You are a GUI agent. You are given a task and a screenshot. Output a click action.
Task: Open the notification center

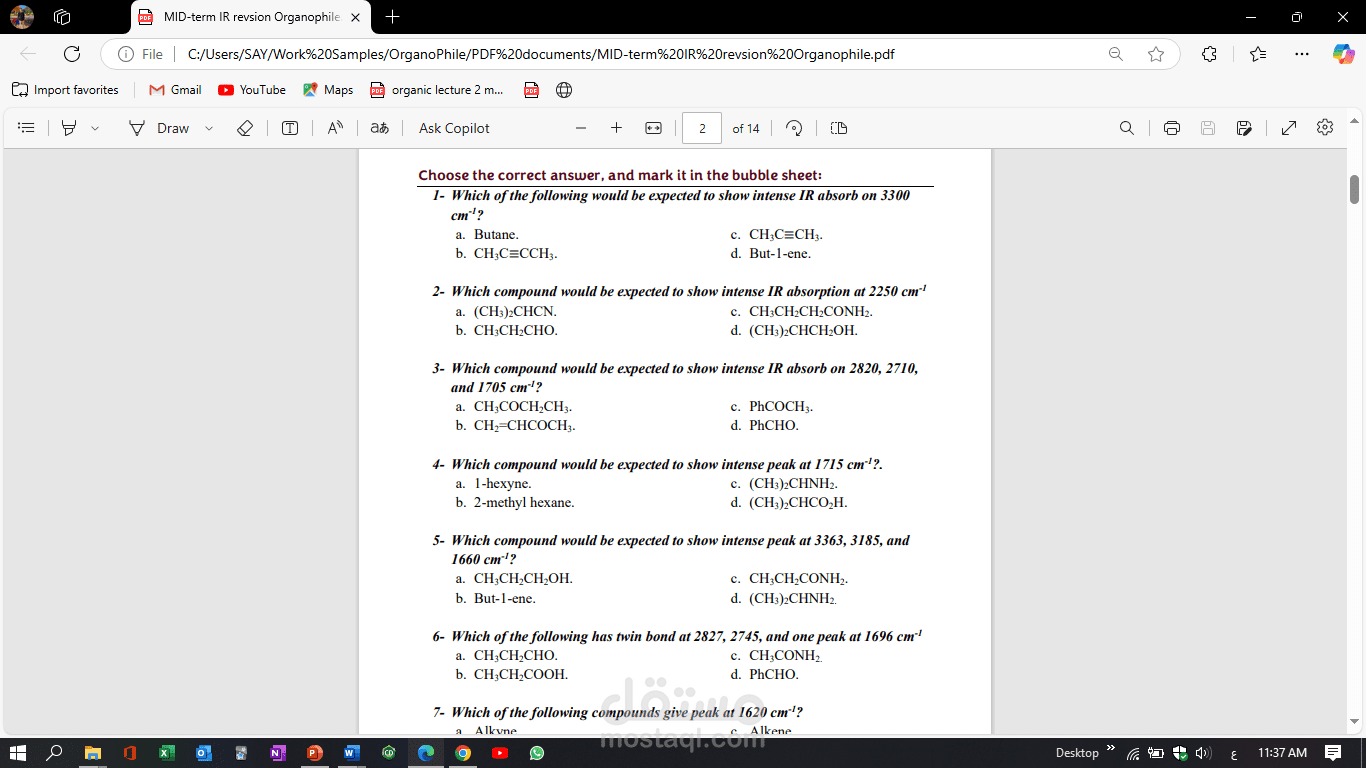click(1333, 752)
